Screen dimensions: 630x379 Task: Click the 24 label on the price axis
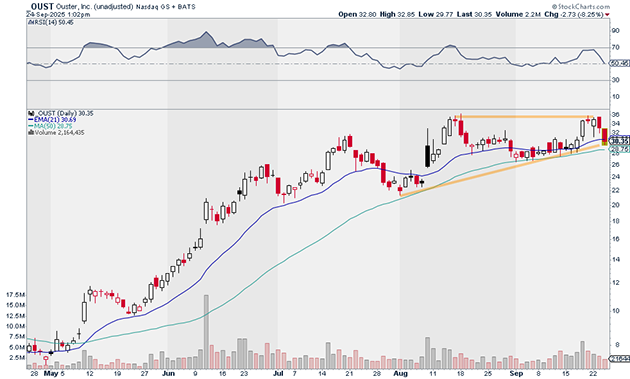[x=615, y=176]
